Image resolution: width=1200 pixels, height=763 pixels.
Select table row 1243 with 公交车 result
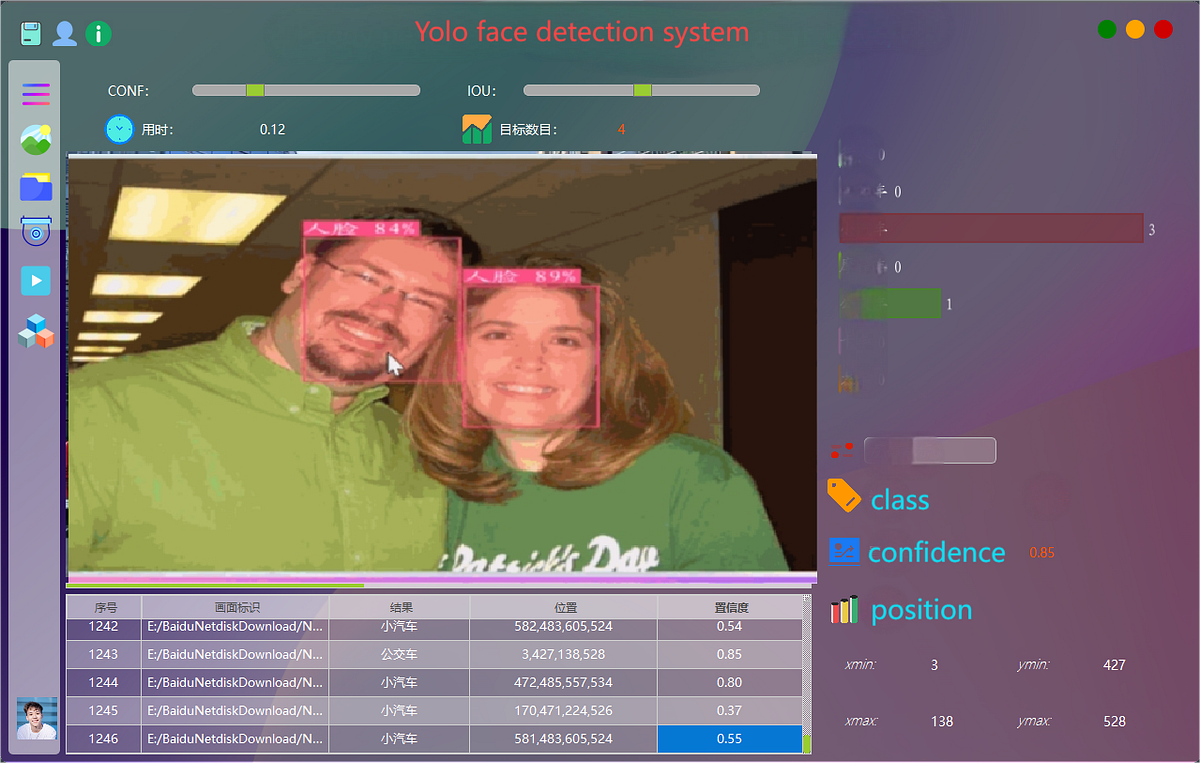[400, 655]
